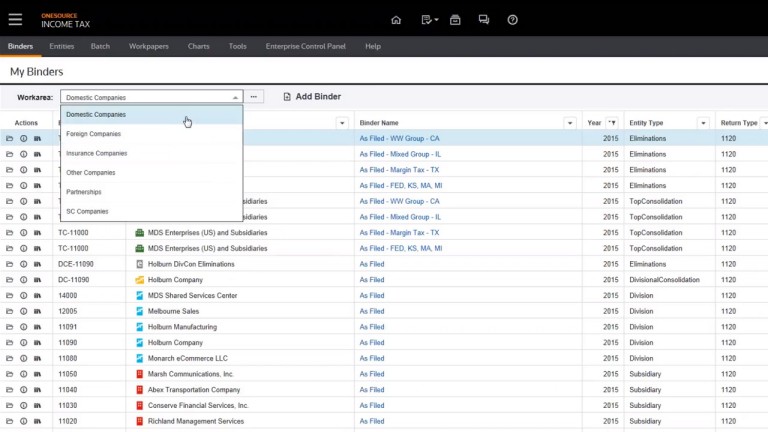Click info icon for MDS Shared Services Center row
Viewport: 768px width, 432px height.
click(23, 296)
